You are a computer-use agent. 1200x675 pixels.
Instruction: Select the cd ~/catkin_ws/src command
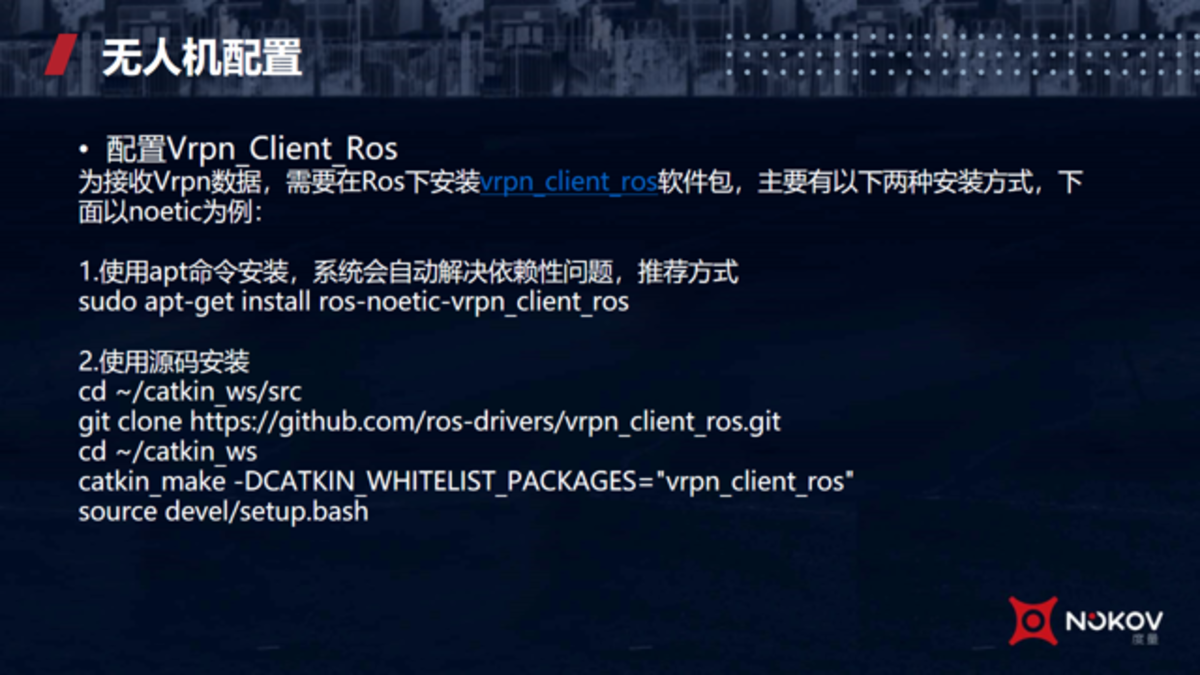[190, 392]
